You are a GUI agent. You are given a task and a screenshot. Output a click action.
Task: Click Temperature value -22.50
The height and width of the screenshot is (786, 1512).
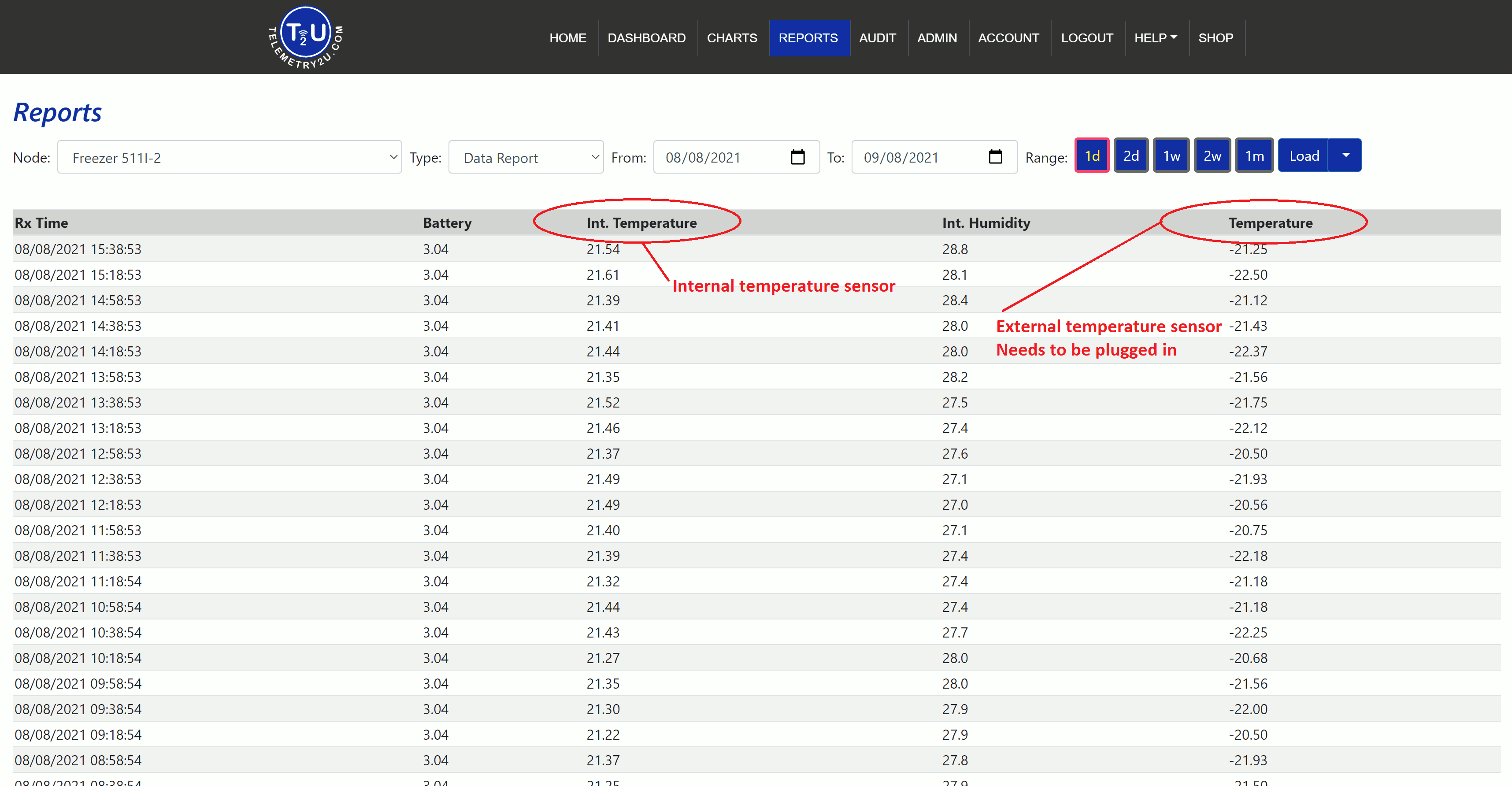click(x=1249, y=275)
